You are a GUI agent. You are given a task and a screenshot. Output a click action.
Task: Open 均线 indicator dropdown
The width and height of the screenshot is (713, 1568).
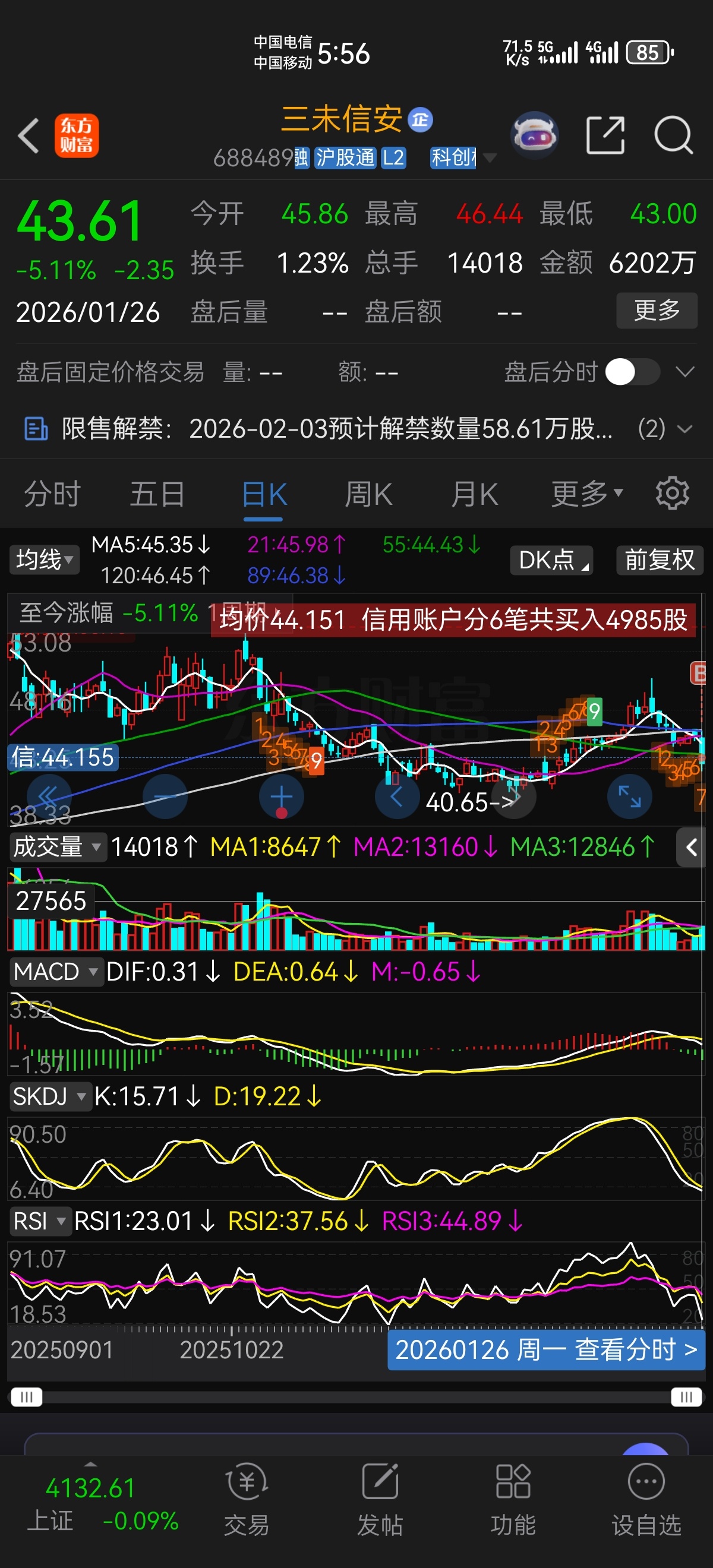(45, 559)
